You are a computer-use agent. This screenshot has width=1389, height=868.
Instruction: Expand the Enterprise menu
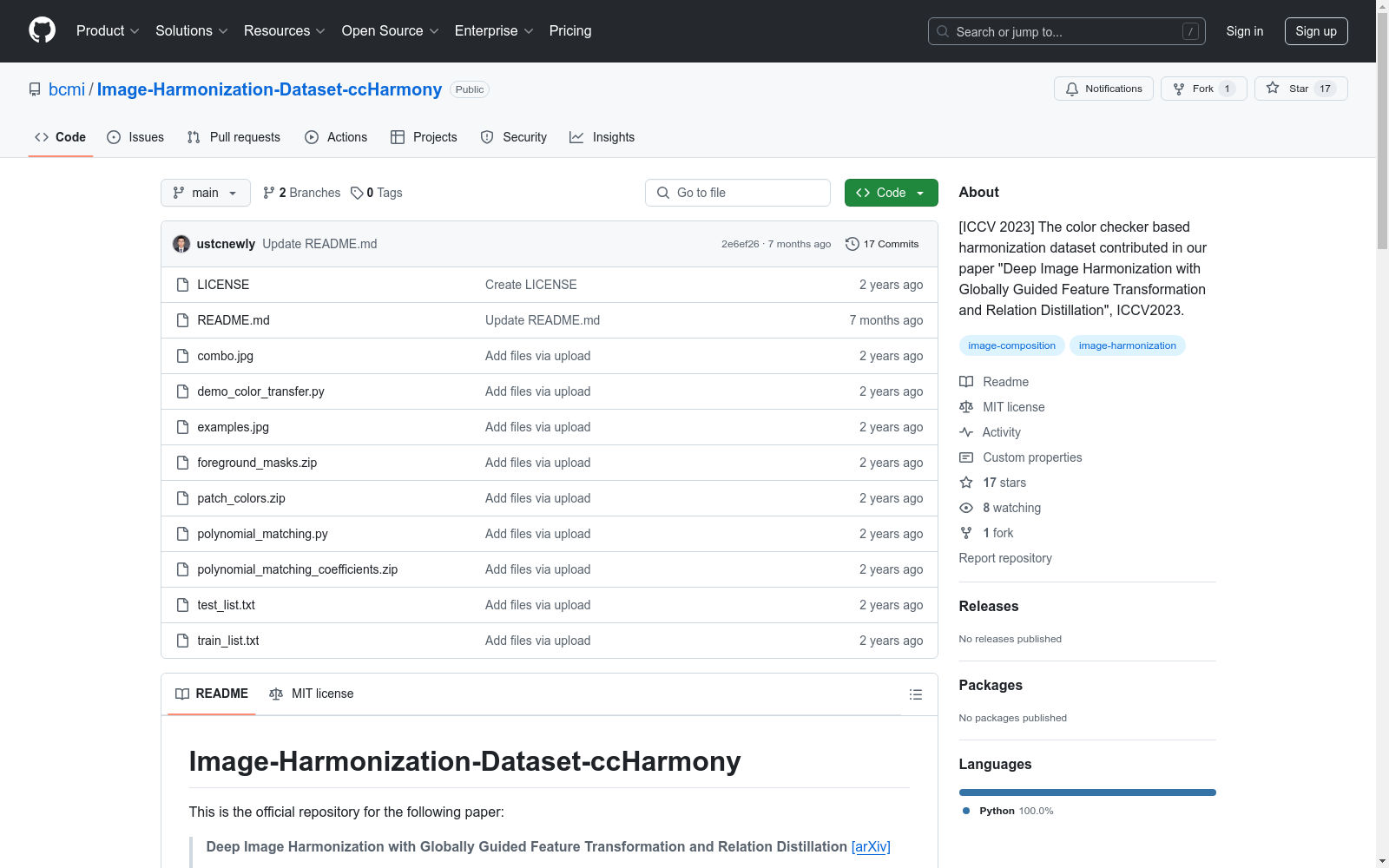coord(494,30)
